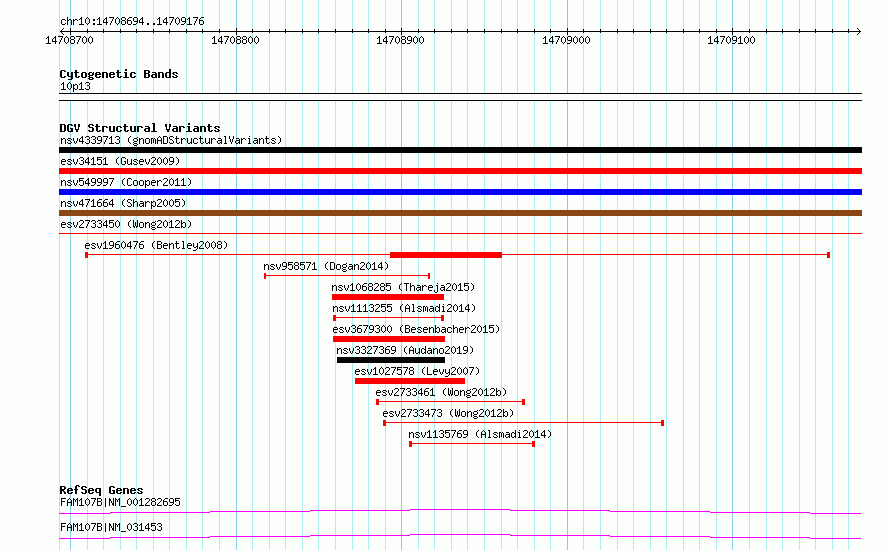The width and height of the screenshot is (890, 550).
Task: Select the red bar under nsv1068285
Action: pos(388,297)
